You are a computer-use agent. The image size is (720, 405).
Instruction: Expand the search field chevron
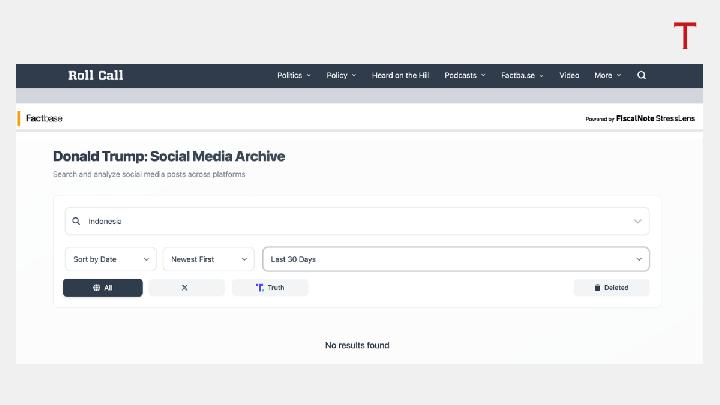[x=638, y=221]
